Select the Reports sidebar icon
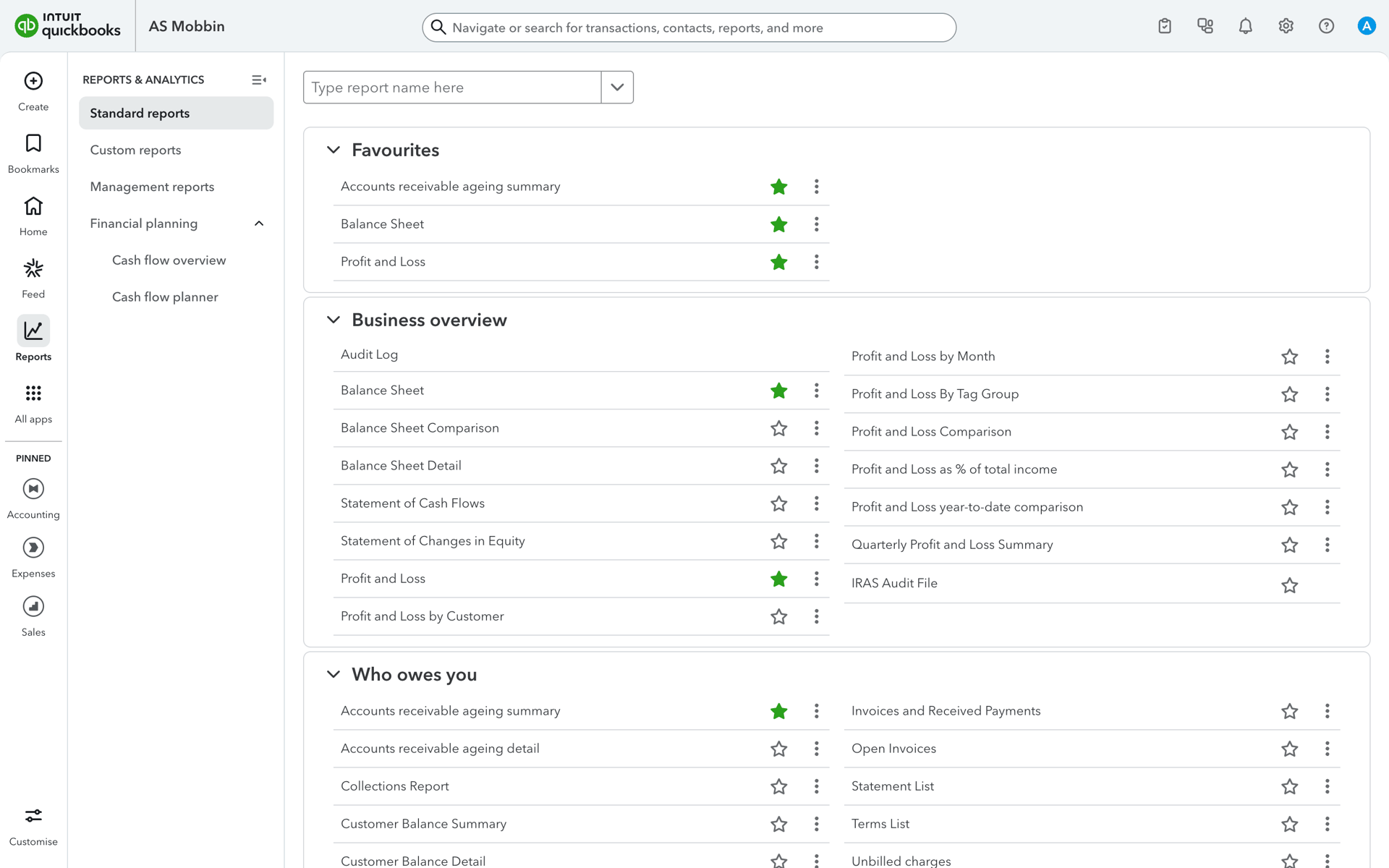 [33, 331]
